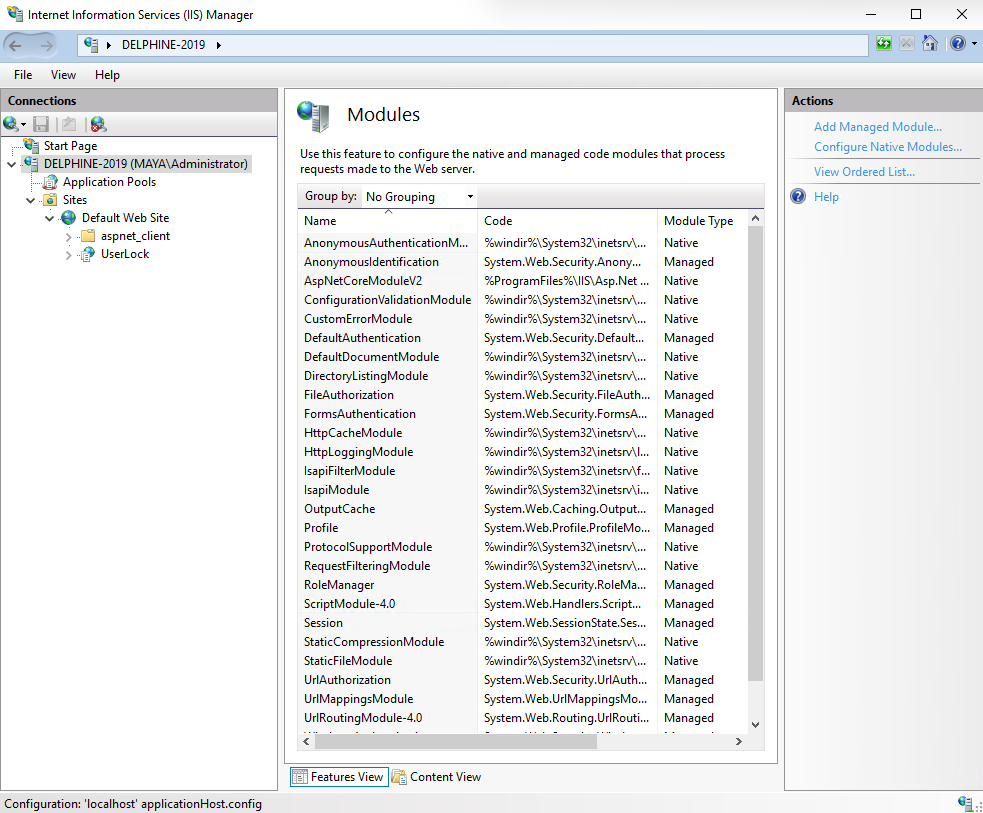The width and height of the screenshot is (983, 813).
Task: Click the Refresh Page icon in address bar
Action: click(884, 44)
